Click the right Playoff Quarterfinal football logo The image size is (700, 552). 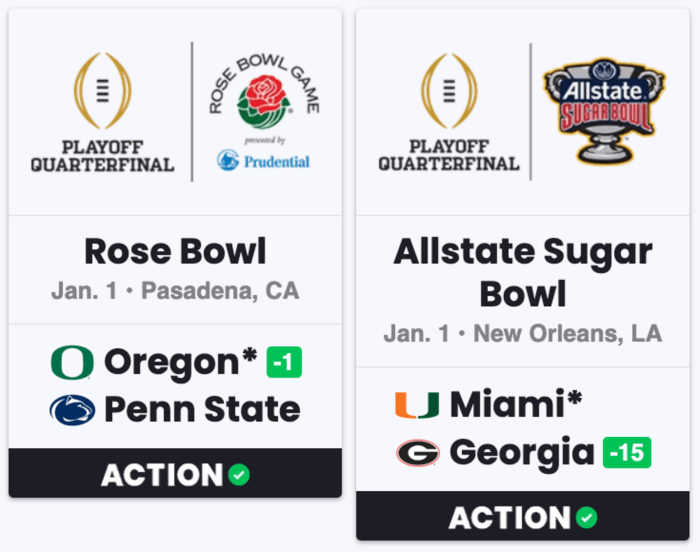(x=449, y=92)
